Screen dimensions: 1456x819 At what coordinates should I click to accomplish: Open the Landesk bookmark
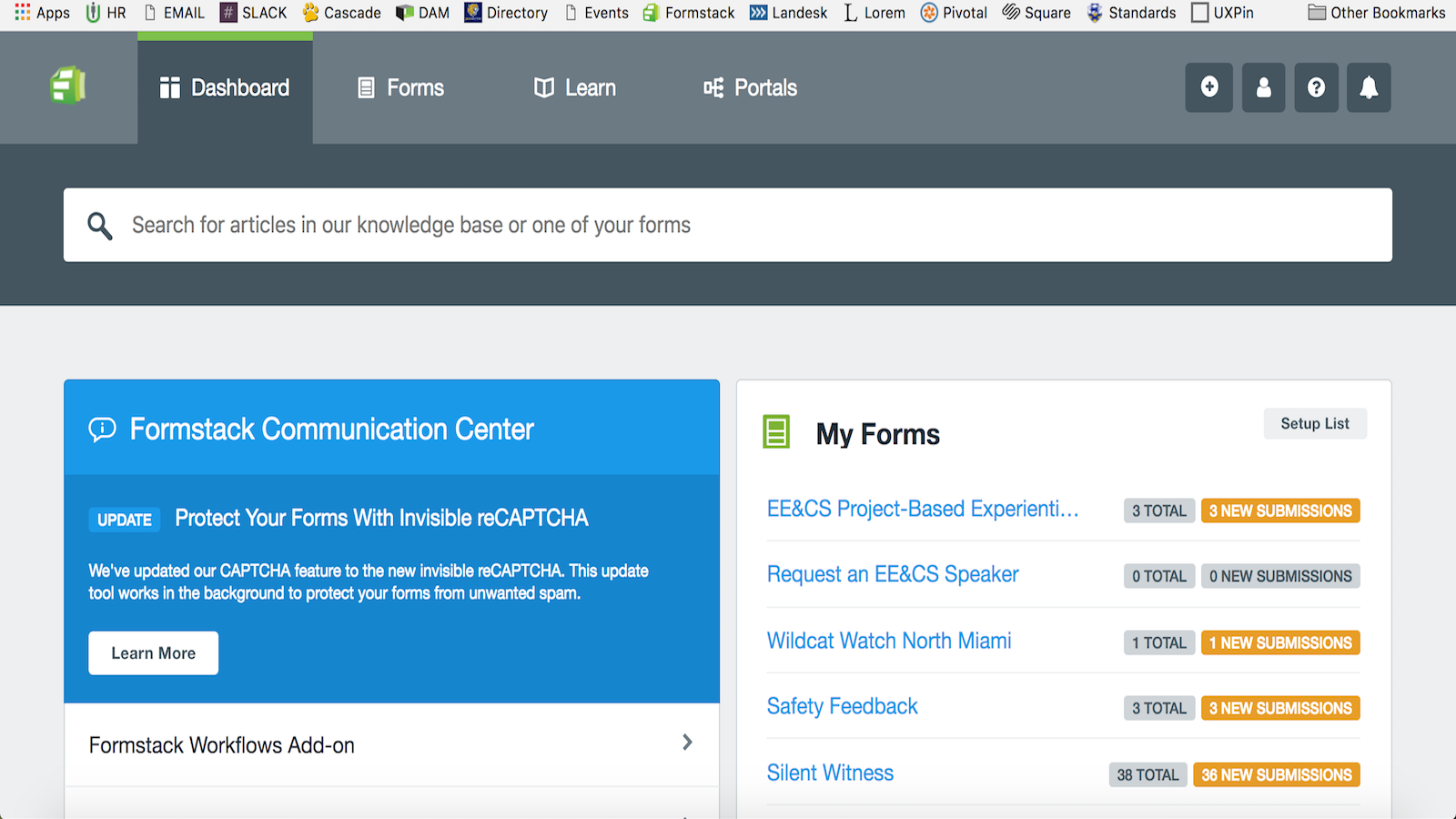(789, 13)
